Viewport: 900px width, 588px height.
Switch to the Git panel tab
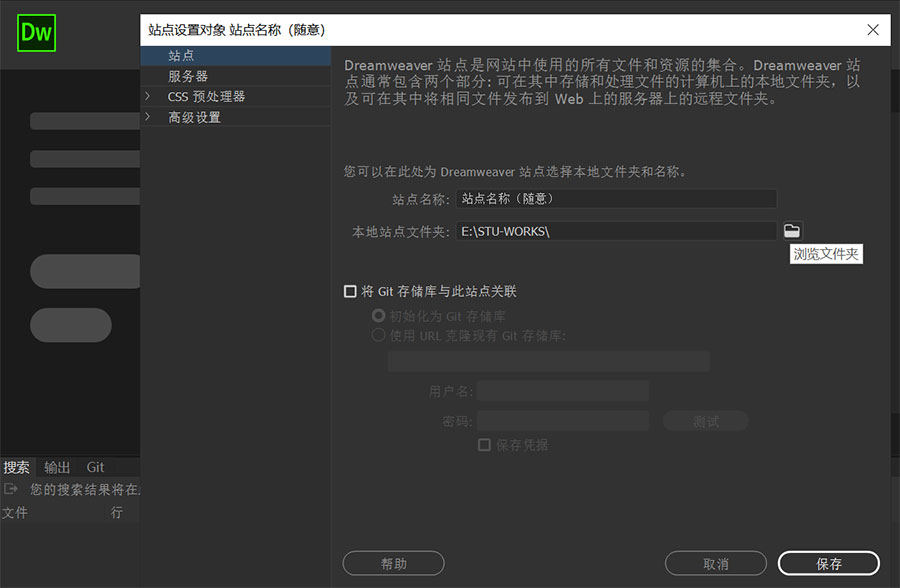pos(95,467)
